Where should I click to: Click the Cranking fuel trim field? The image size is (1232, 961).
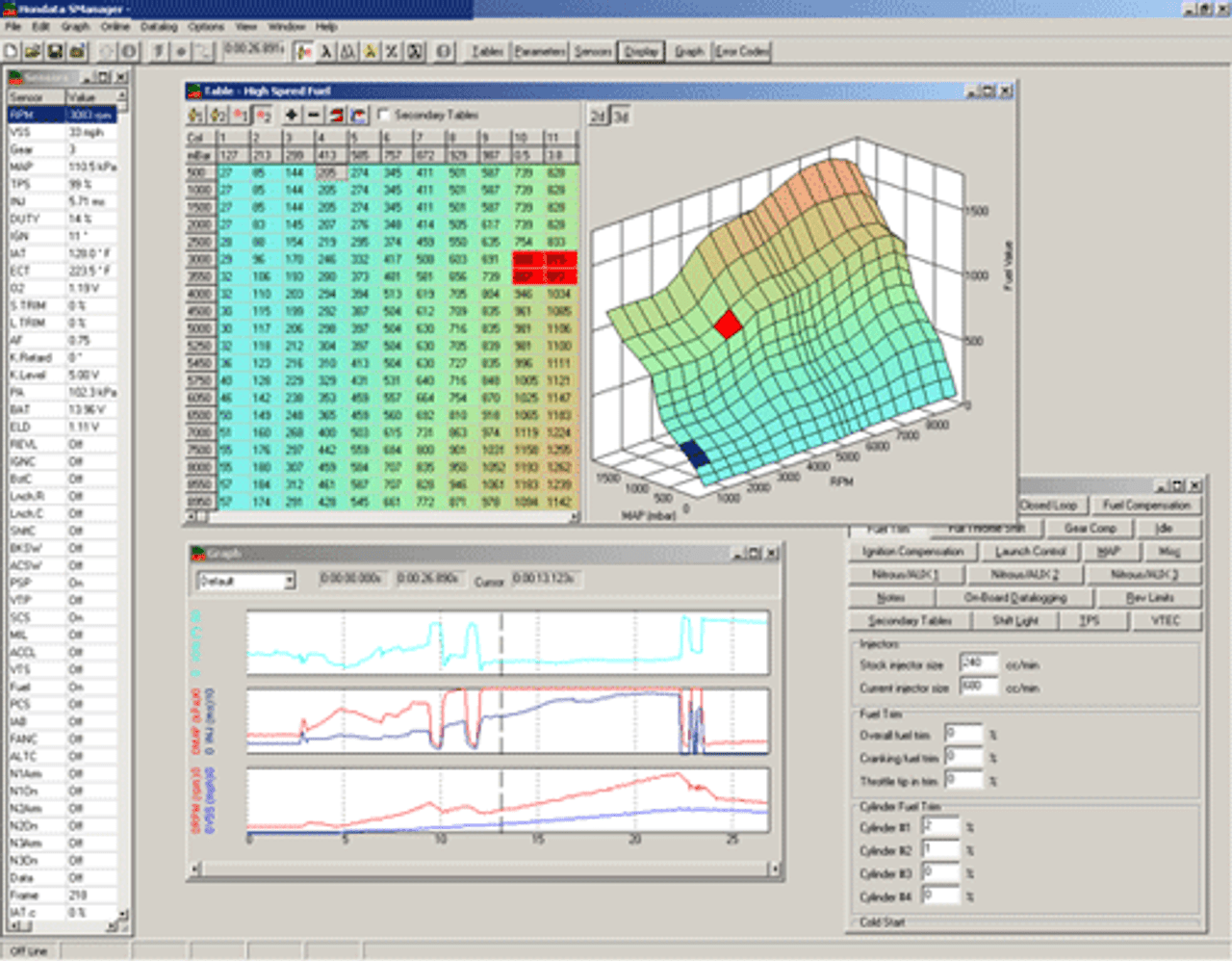(x=963, y=757)
